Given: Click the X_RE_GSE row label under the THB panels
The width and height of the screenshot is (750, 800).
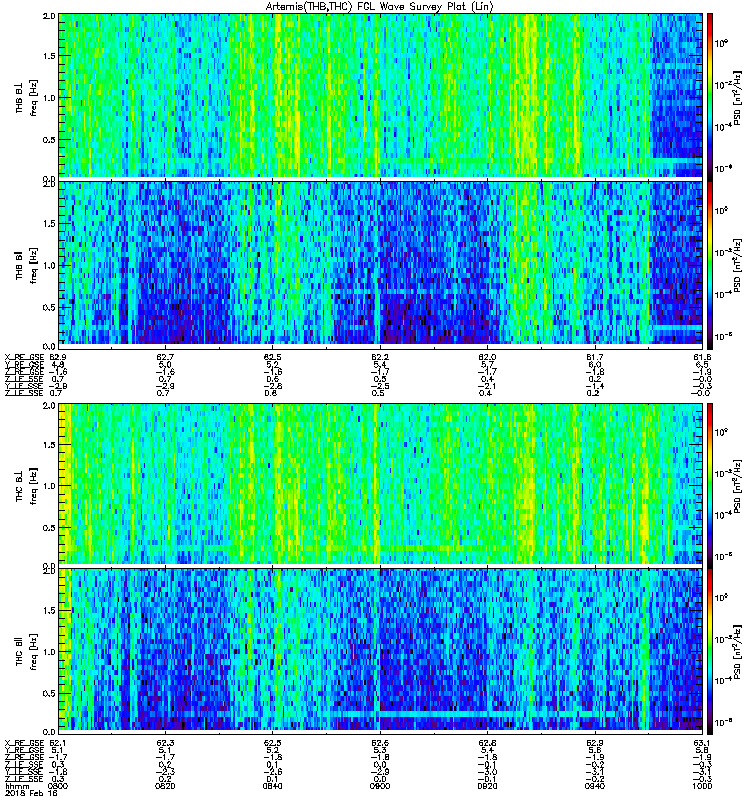Looking at the screenshot, I should (24, 357).
